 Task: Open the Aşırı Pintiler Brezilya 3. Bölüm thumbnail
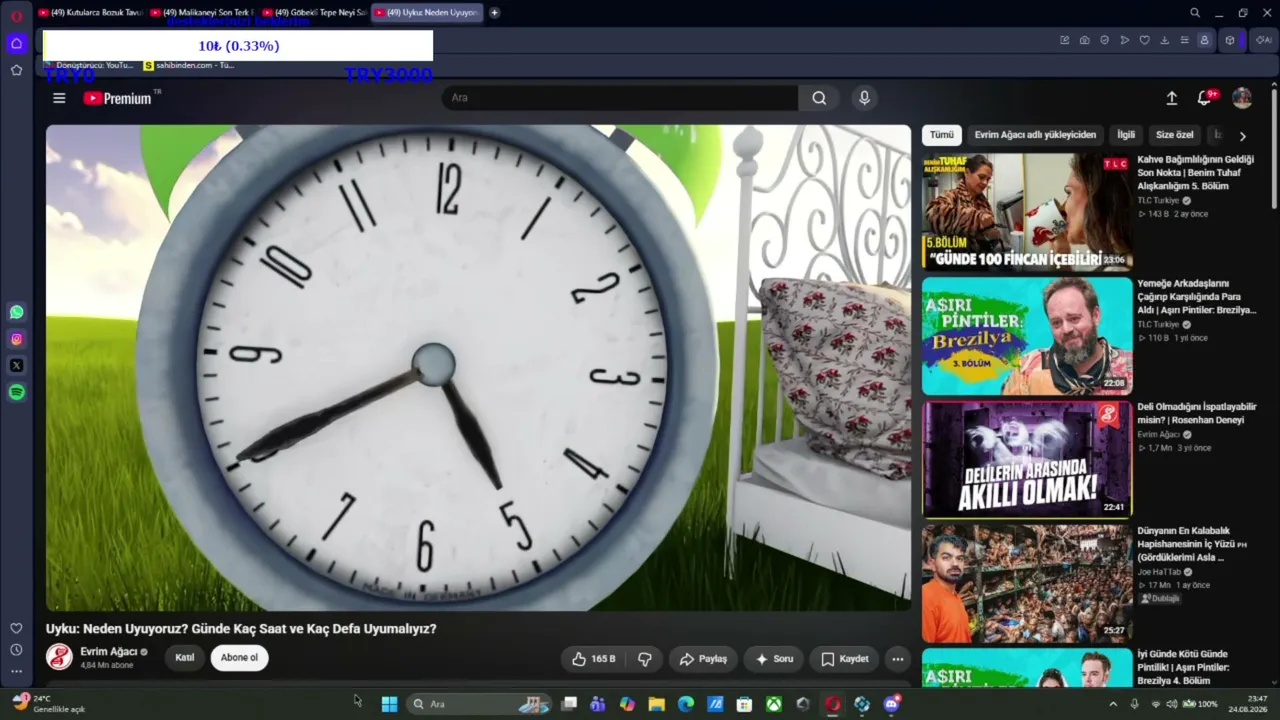point(1027,335)
